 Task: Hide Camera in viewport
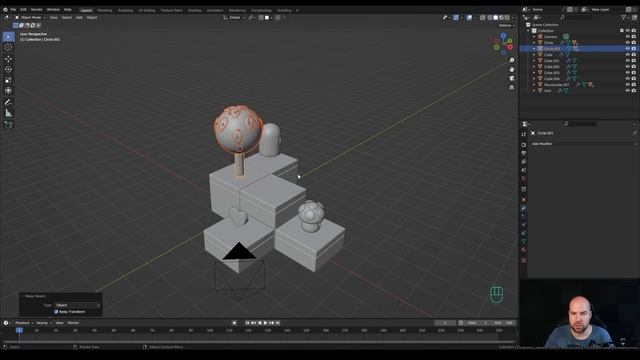tap(628, 37)
